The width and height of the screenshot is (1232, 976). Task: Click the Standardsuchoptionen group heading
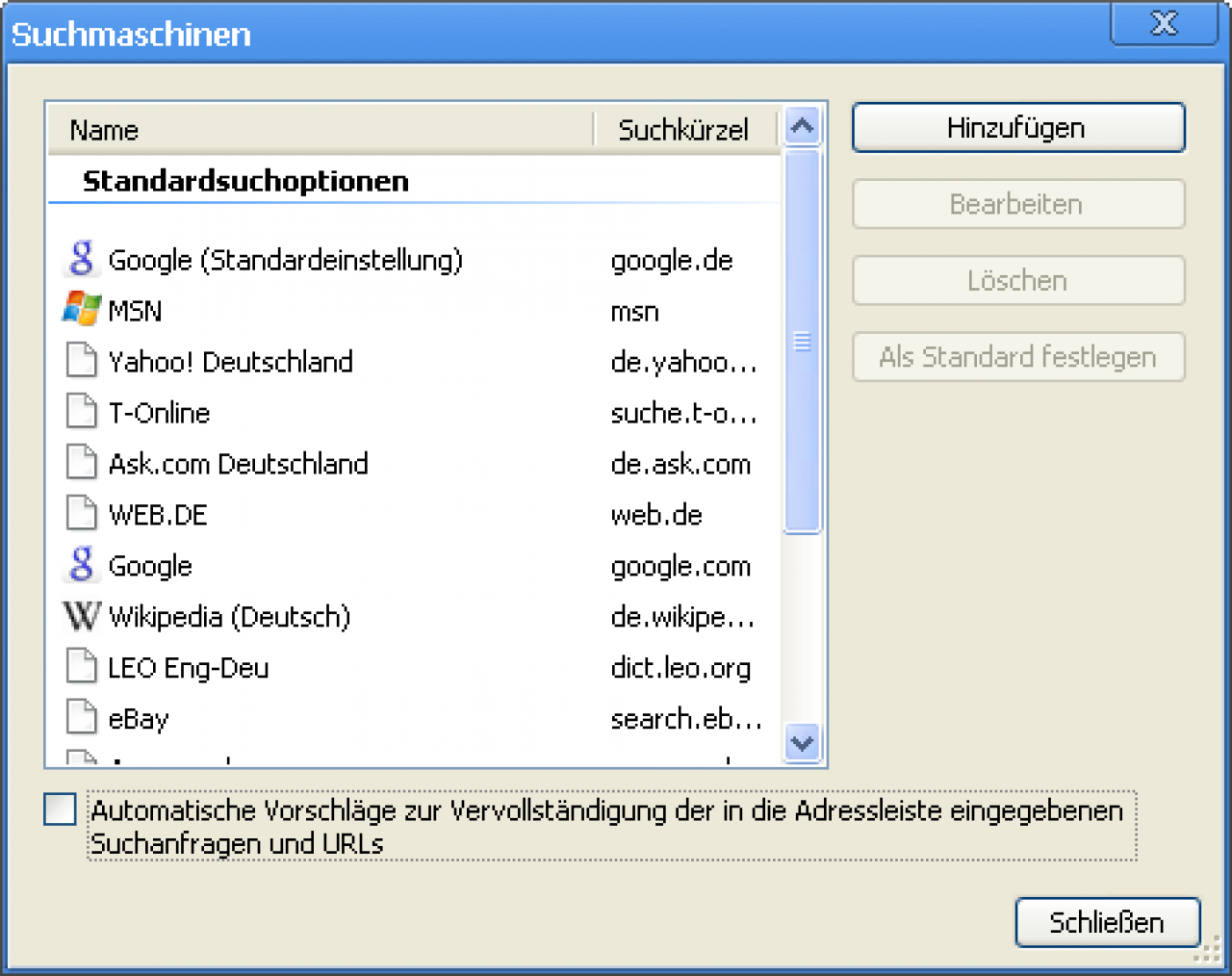(x=246, y=181)
